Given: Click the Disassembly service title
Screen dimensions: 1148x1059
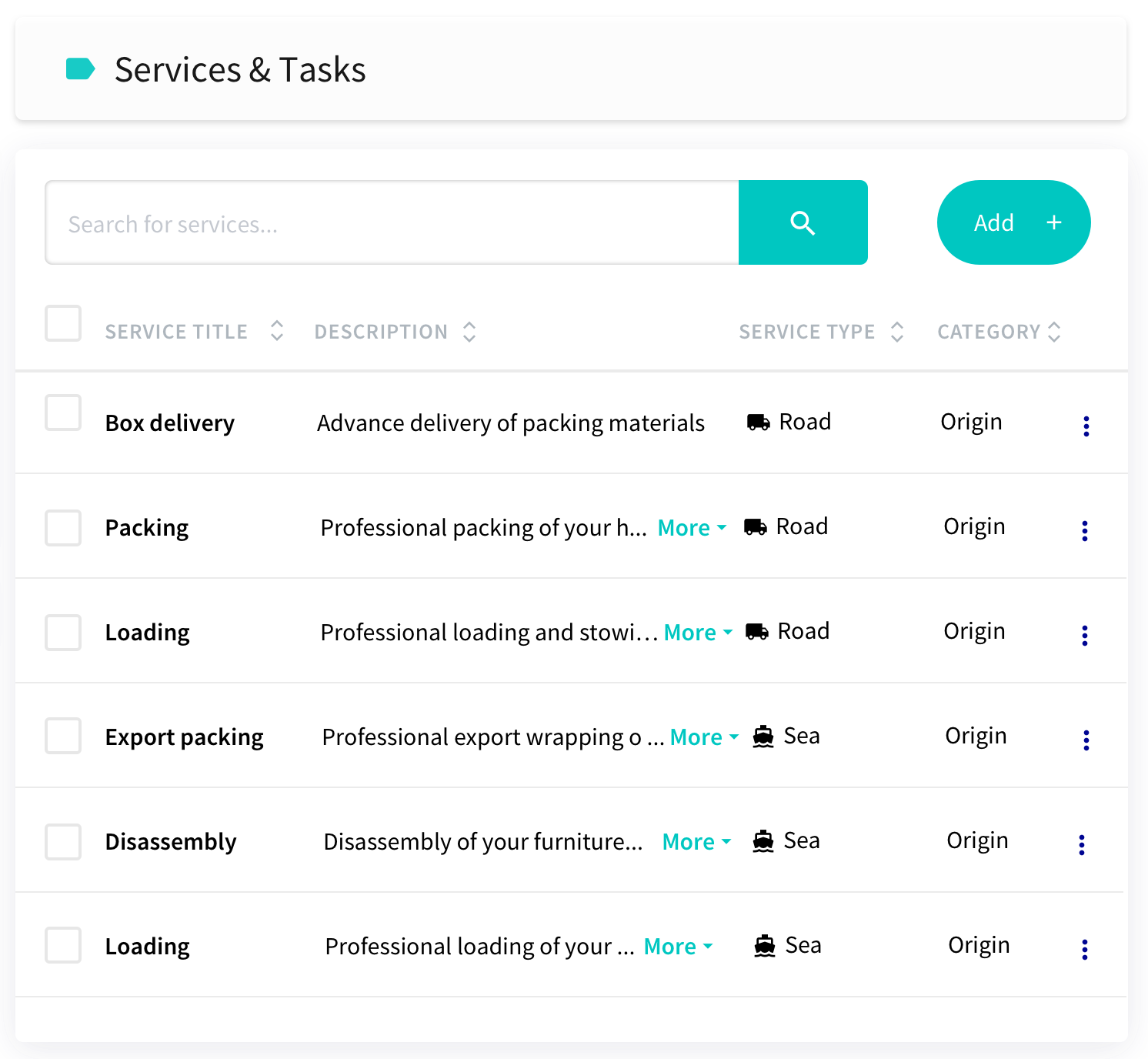Looking at the screenshot, I should pos(171,842).
